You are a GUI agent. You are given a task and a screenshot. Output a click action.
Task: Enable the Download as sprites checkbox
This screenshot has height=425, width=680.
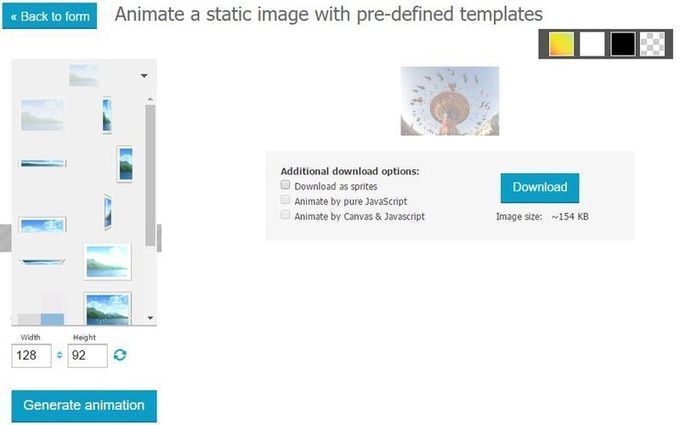pyautogui.click(x=285, y=185)
